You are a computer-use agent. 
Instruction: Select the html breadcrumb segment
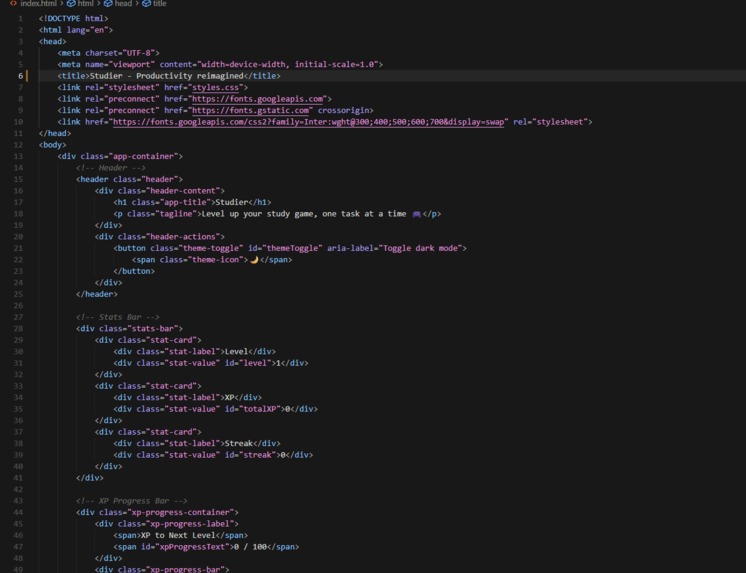(x=85, y=3)
